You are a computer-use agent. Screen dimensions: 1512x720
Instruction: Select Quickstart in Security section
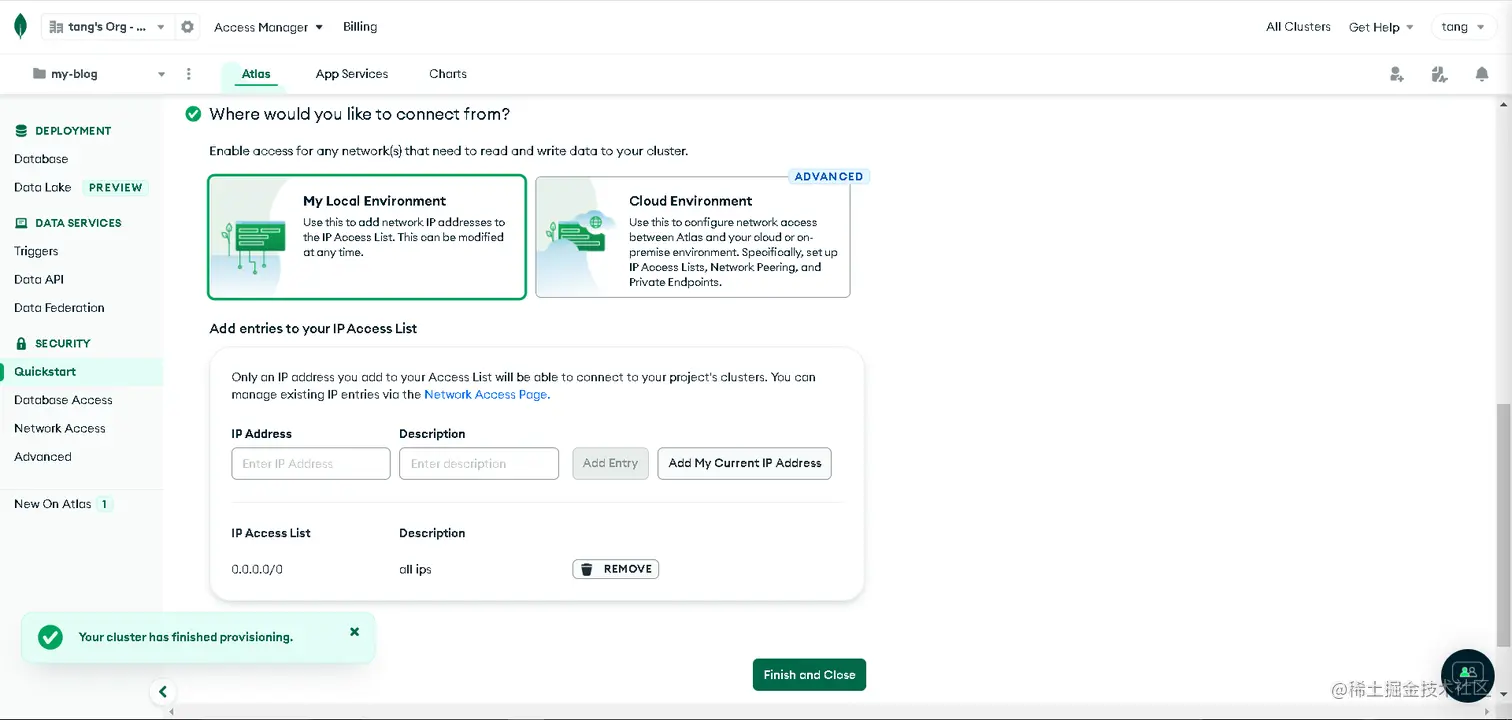[81, 371]
